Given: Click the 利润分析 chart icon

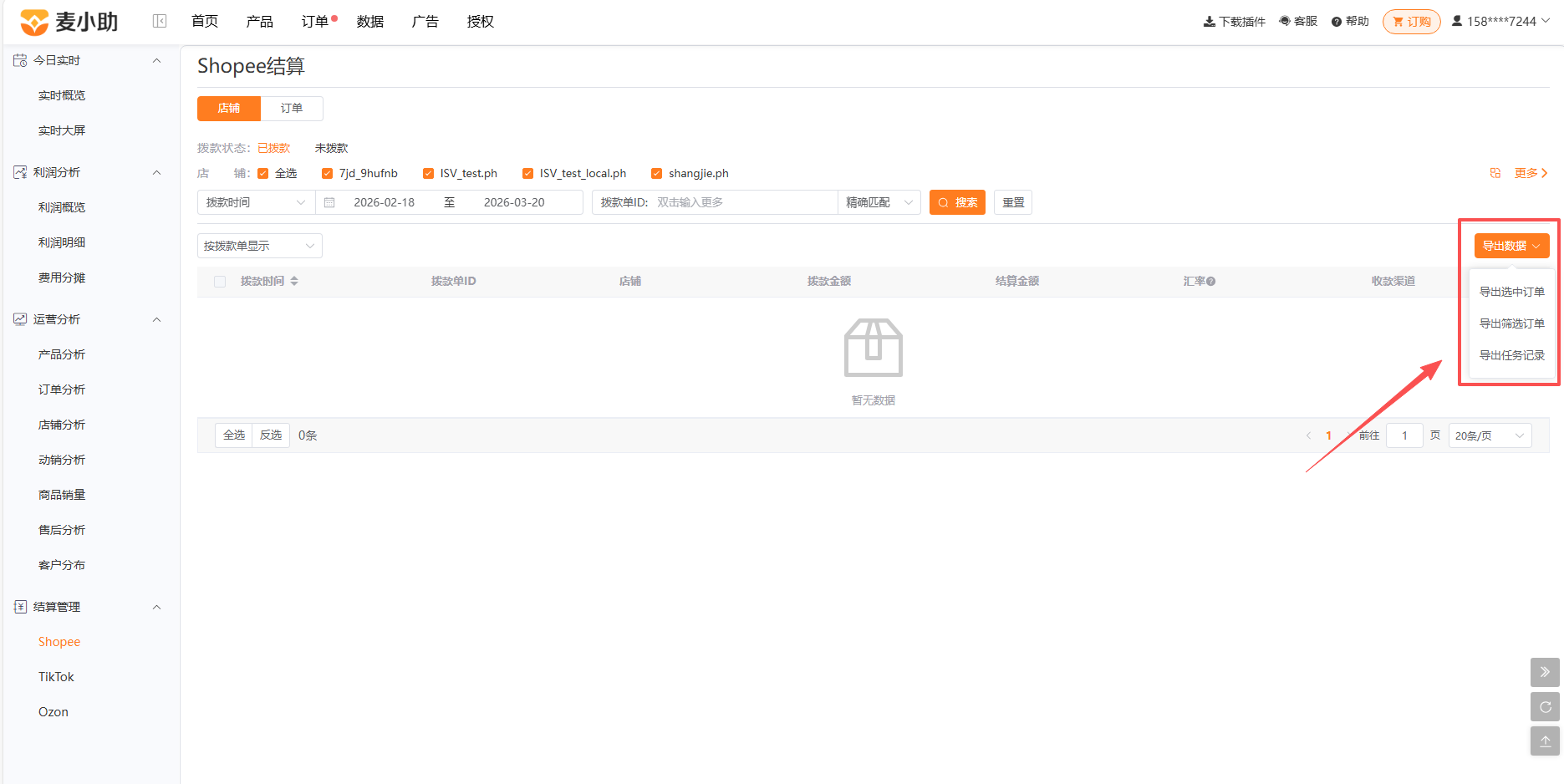Looking at the screenshot, I should pos(20,172).
